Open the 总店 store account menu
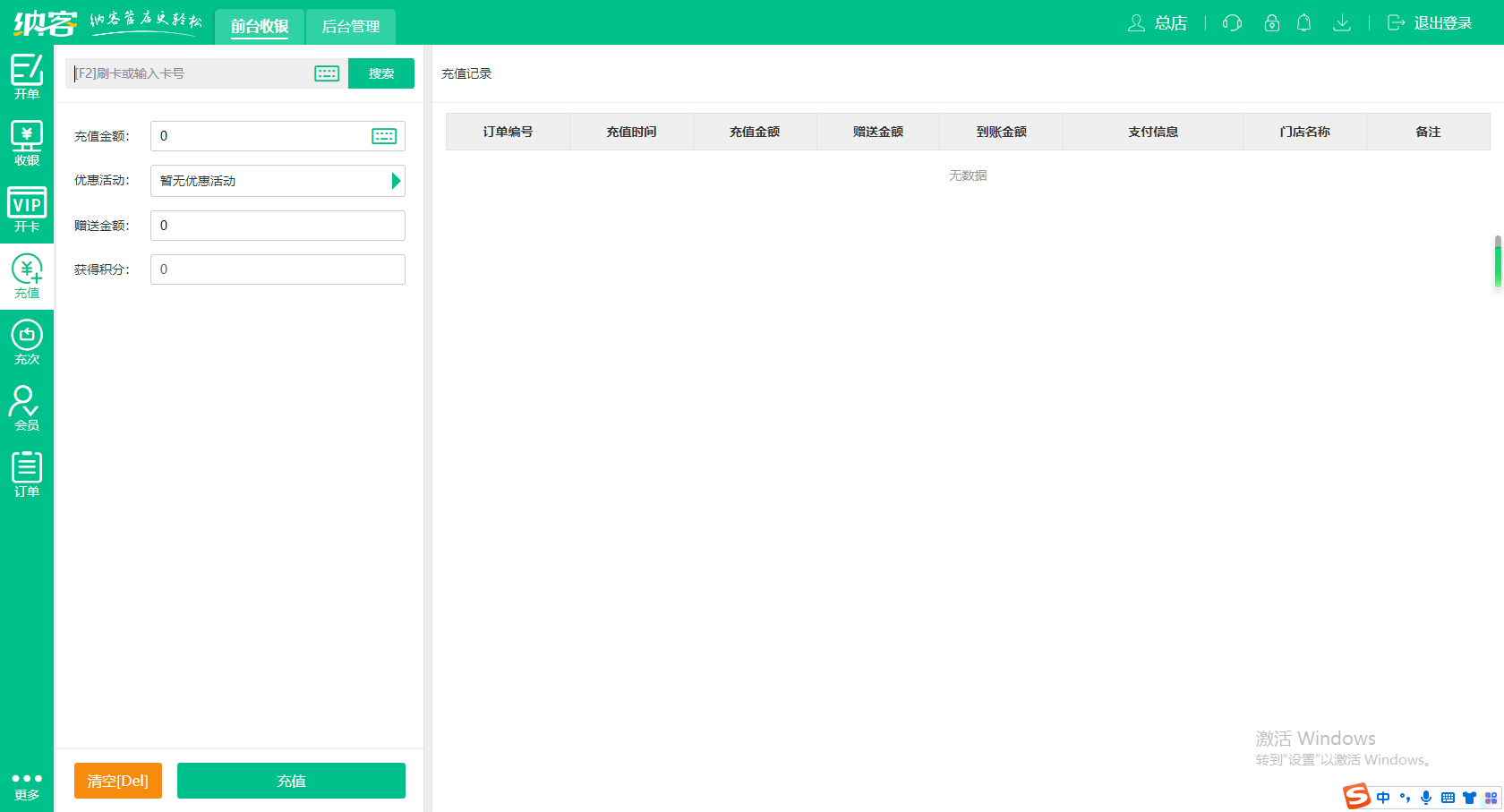This screenshot has height=812, width=1504. point(1158,23)
